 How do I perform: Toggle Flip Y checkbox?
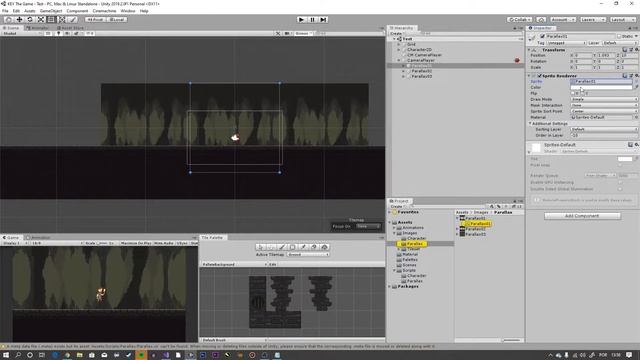click(x=583, y=93)
